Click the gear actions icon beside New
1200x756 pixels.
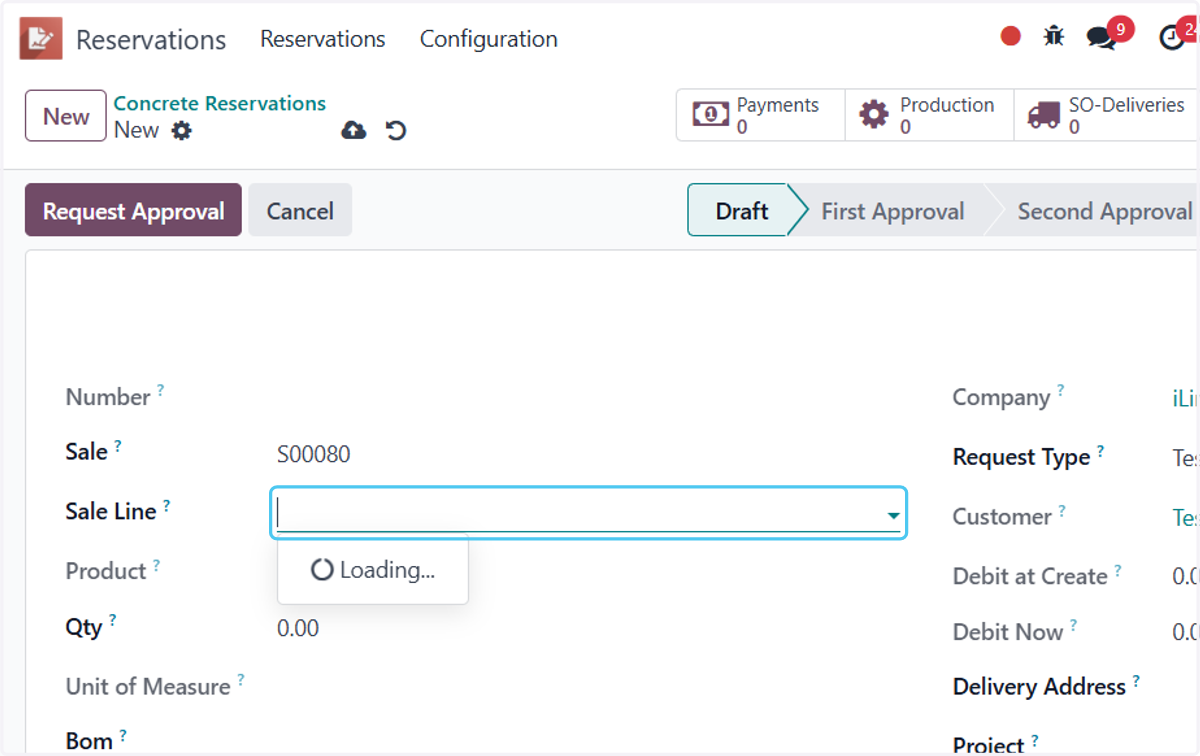pos(181,131)
